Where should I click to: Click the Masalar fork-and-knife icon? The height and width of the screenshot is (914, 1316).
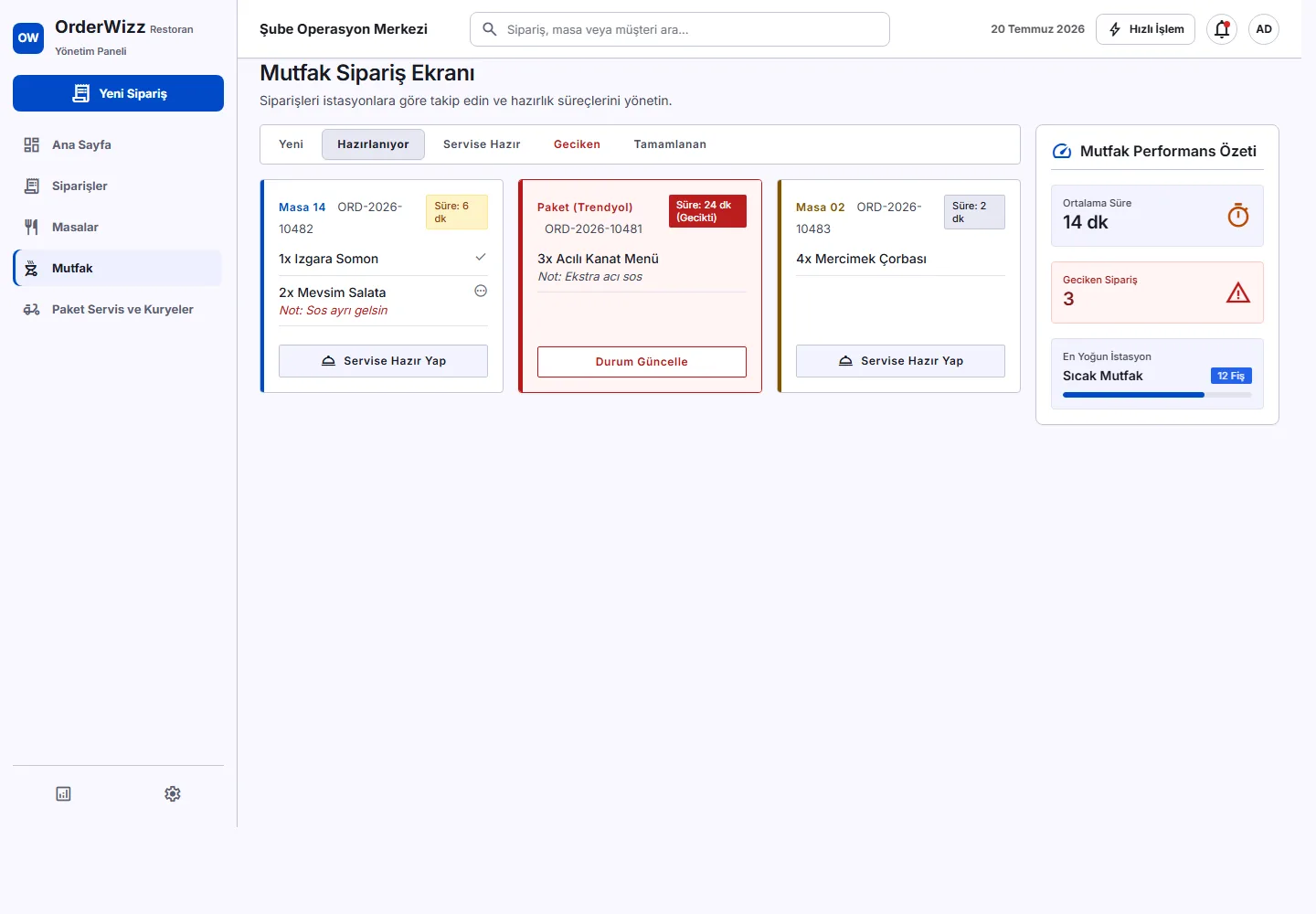click(32, 227)
